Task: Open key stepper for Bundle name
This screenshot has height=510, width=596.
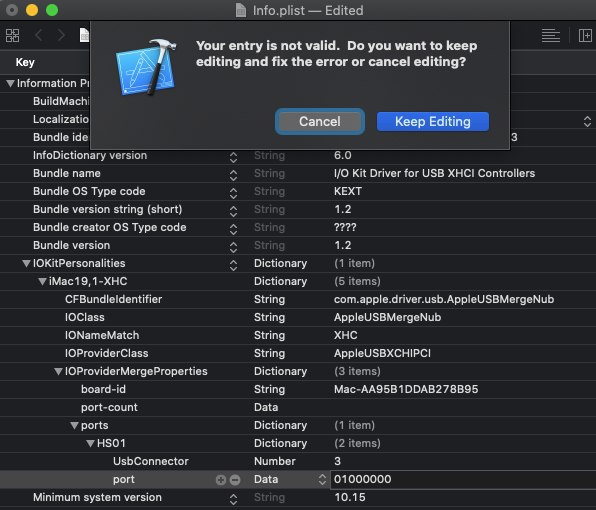Action: click(x=233, y=175)
